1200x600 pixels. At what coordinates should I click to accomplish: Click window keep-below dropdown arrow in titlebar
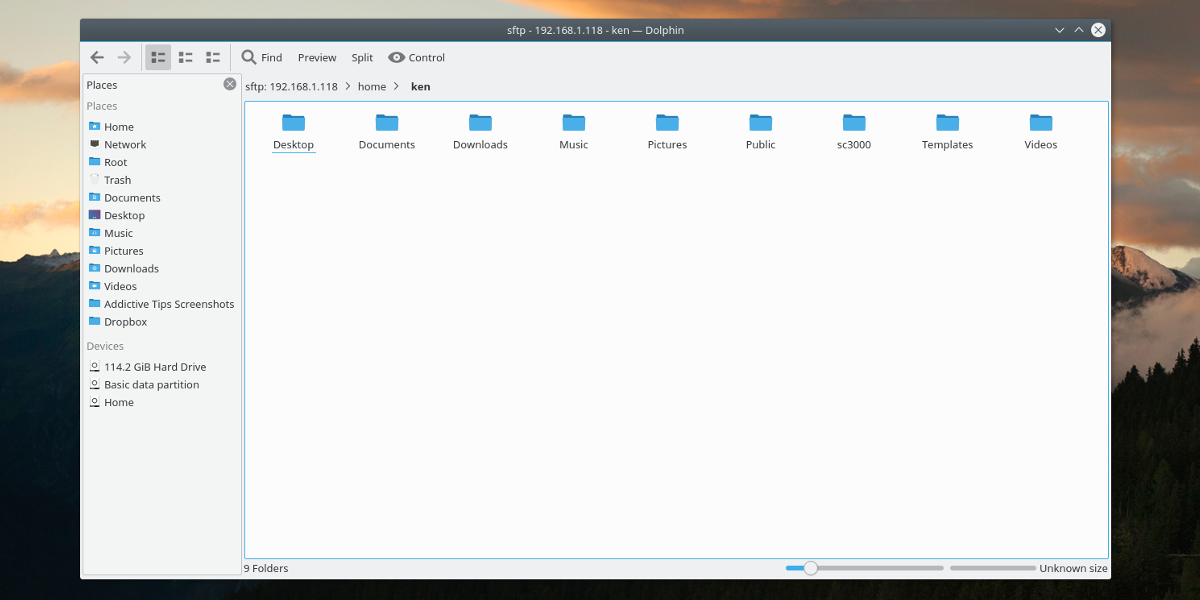point(1059,30)
